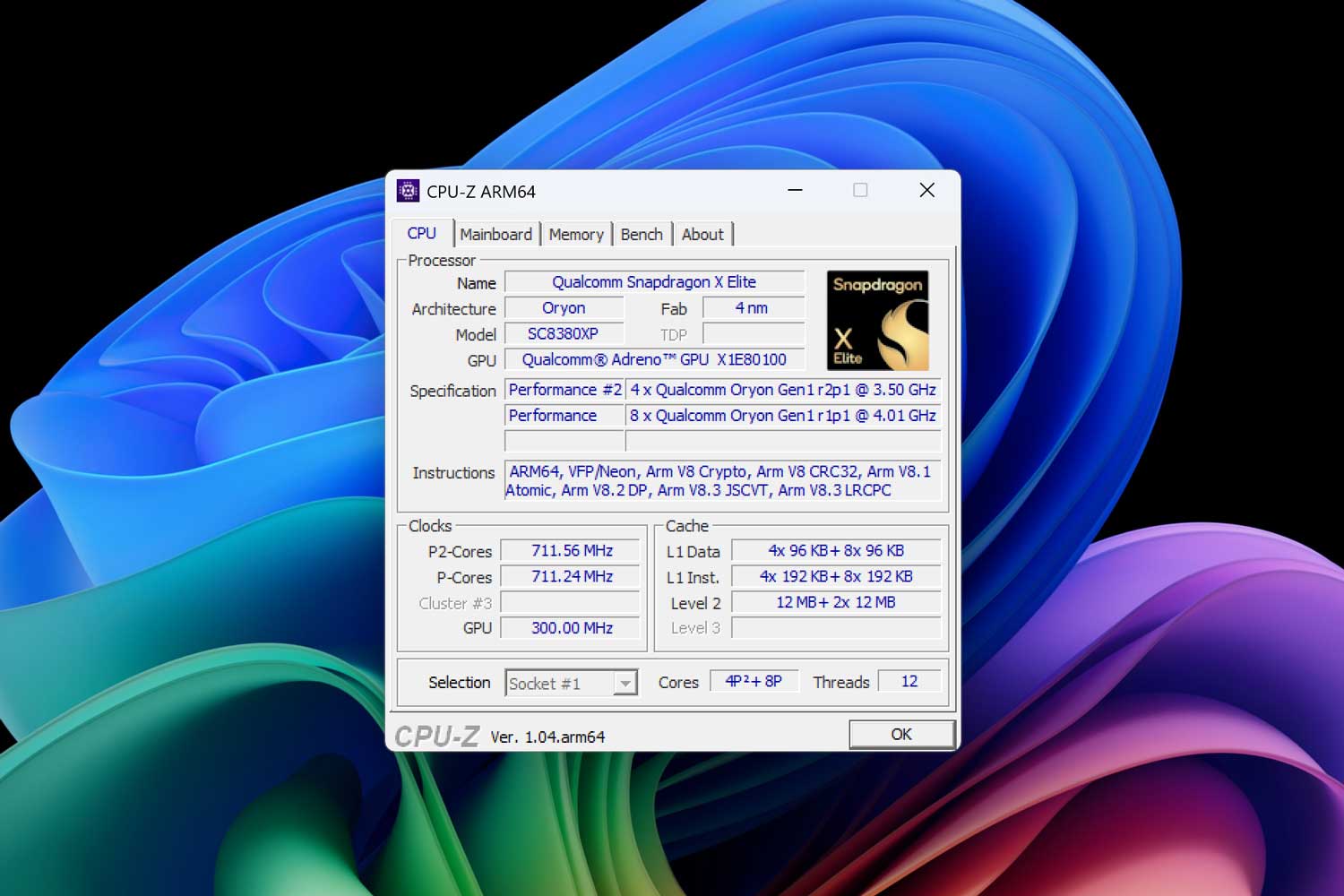Open the Memory tab
This screenshot has width=1344, height=896.
tap(576, 234)
